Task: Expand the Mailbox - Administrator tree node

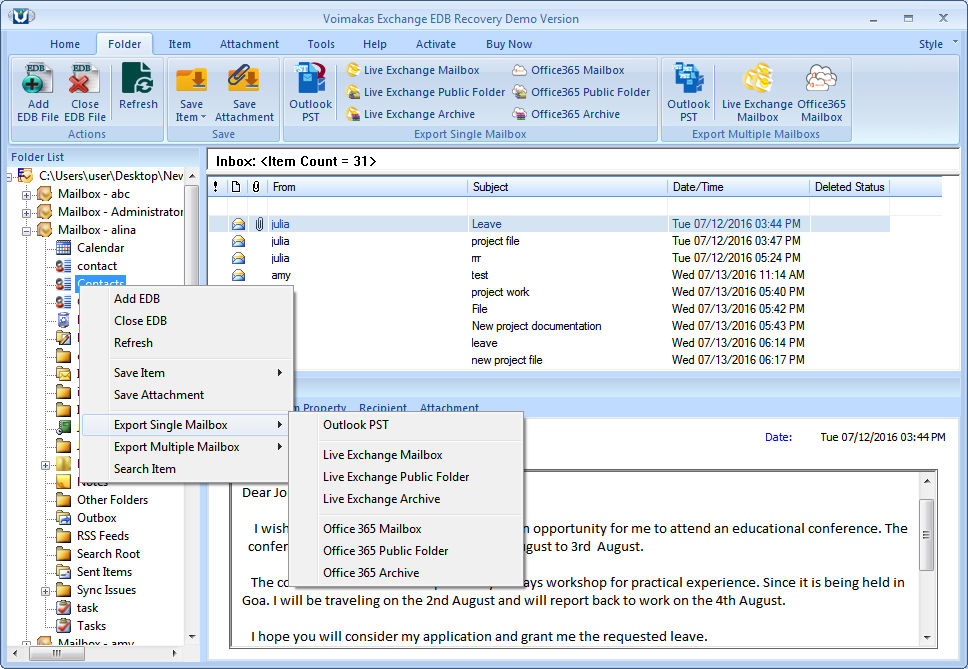Action: tap(27, 213)
